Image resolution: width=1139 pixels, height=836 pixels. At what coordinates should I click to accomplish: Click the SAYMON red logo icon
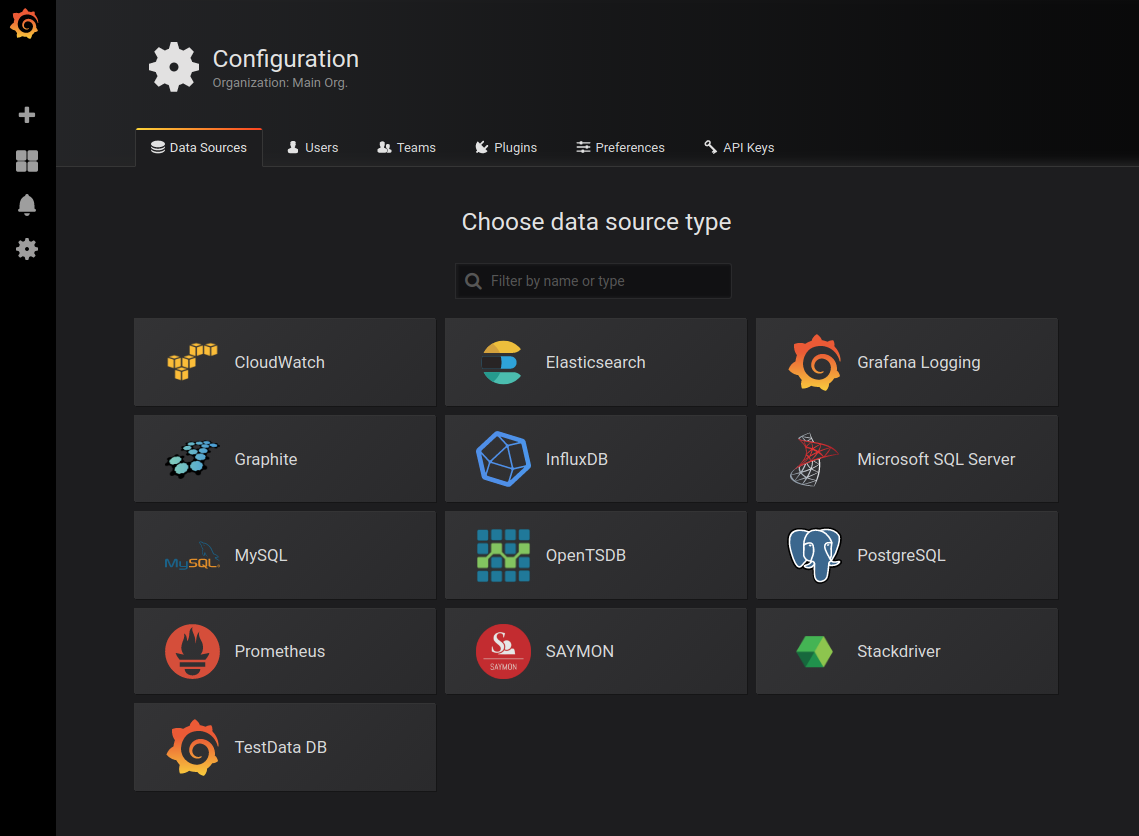tap(503, 652)
